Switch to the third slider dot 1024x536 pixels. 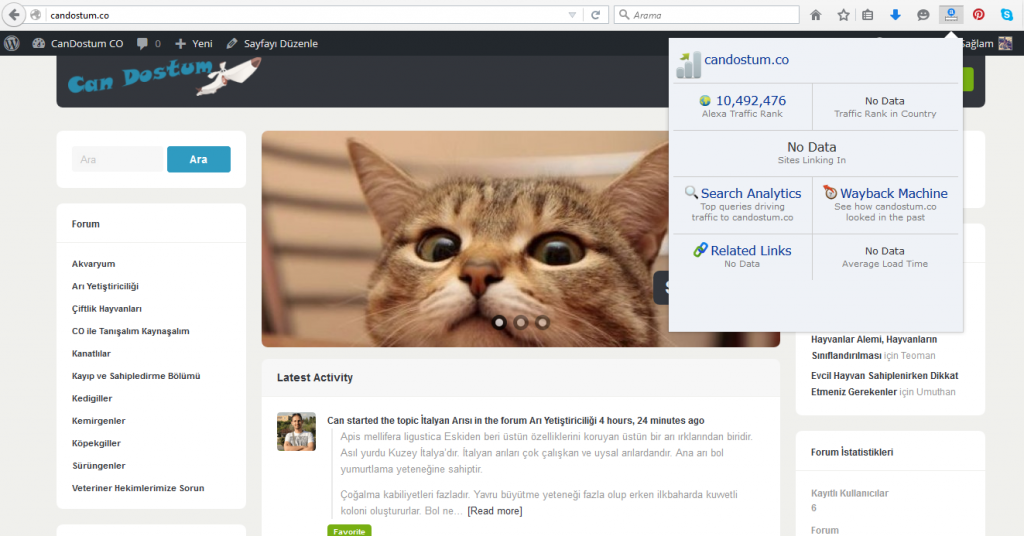542,323
